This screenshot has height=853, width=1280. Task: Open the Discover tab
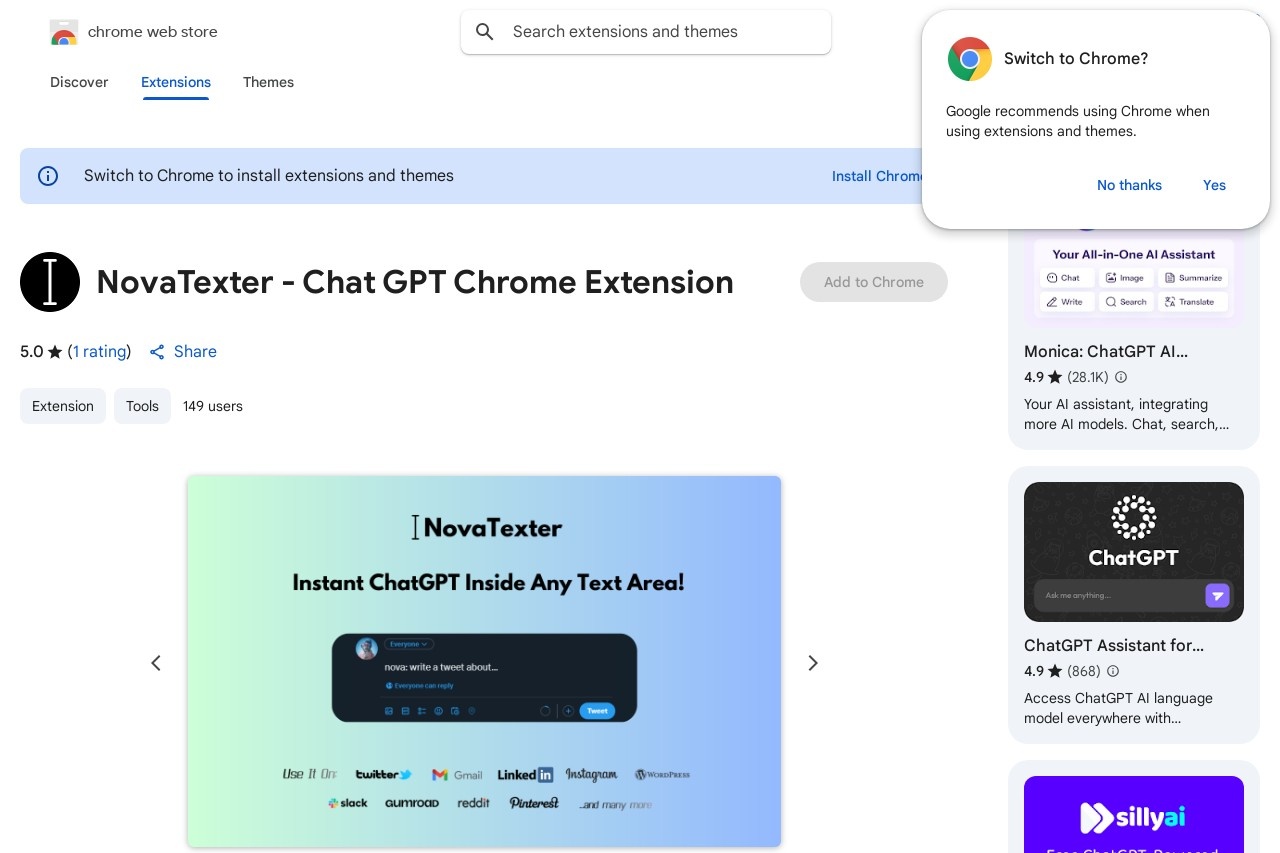click(x=79, y=82)
